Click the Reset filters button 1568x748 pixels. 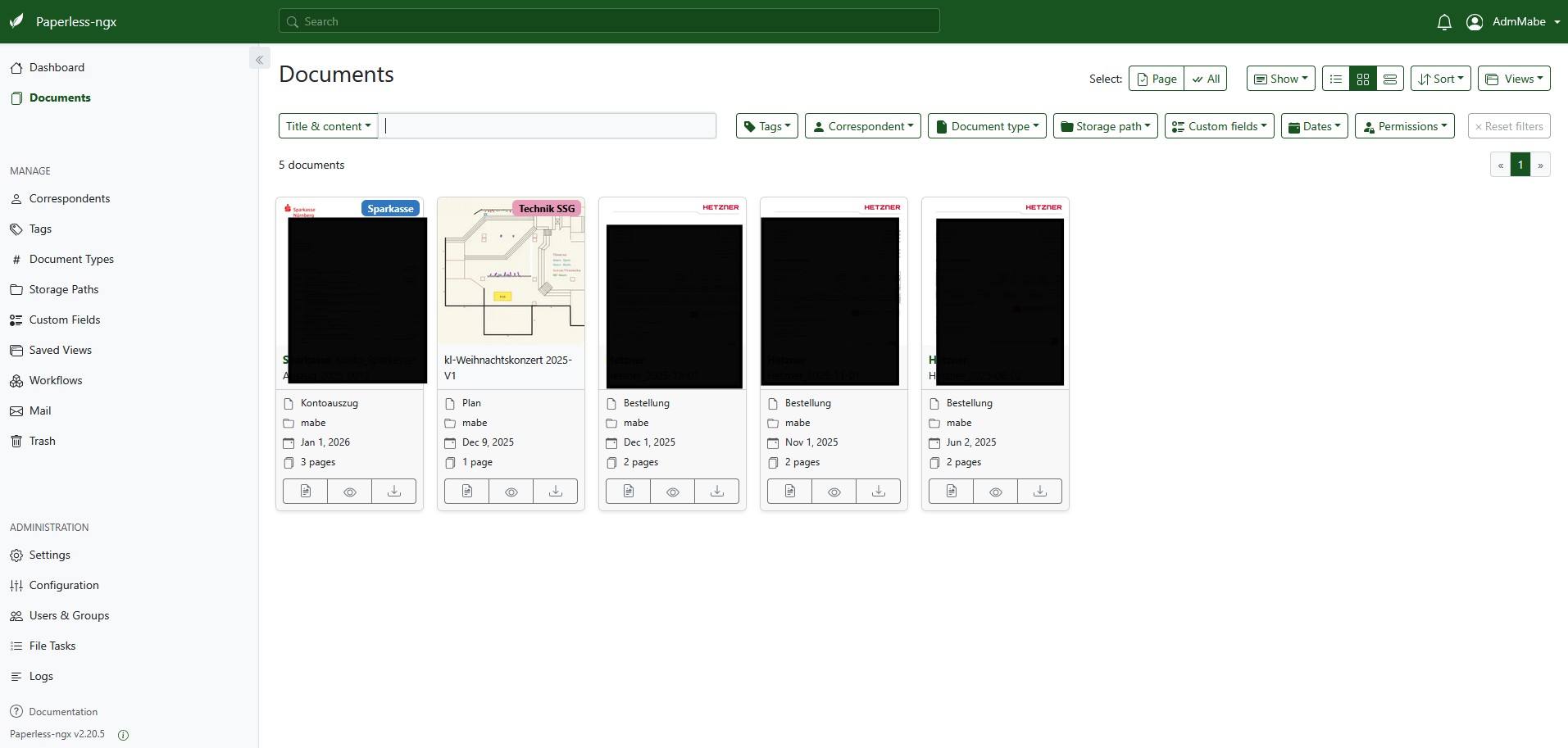1508,126
